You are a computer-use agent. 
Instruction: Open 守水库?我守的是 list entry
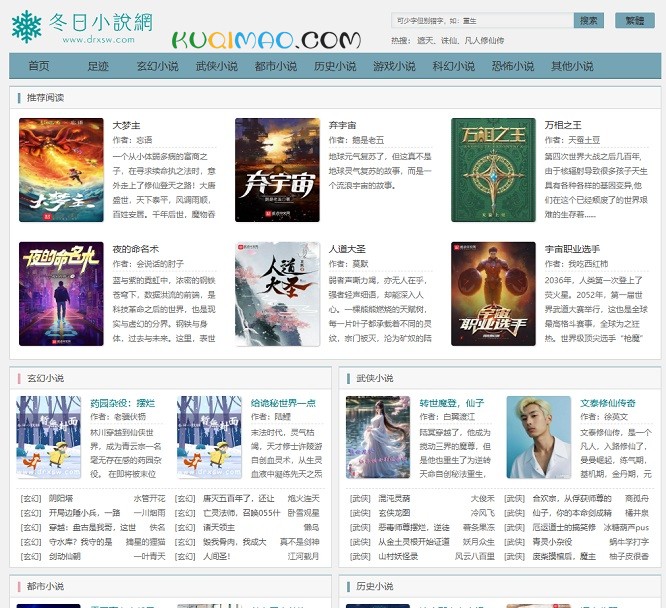(81, 542)
